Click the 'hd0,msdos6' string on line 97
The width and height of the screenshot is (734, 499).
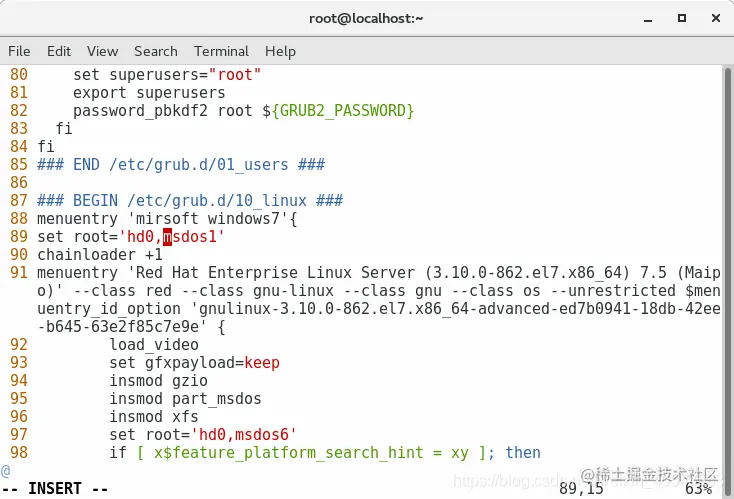tap(244, 435)
